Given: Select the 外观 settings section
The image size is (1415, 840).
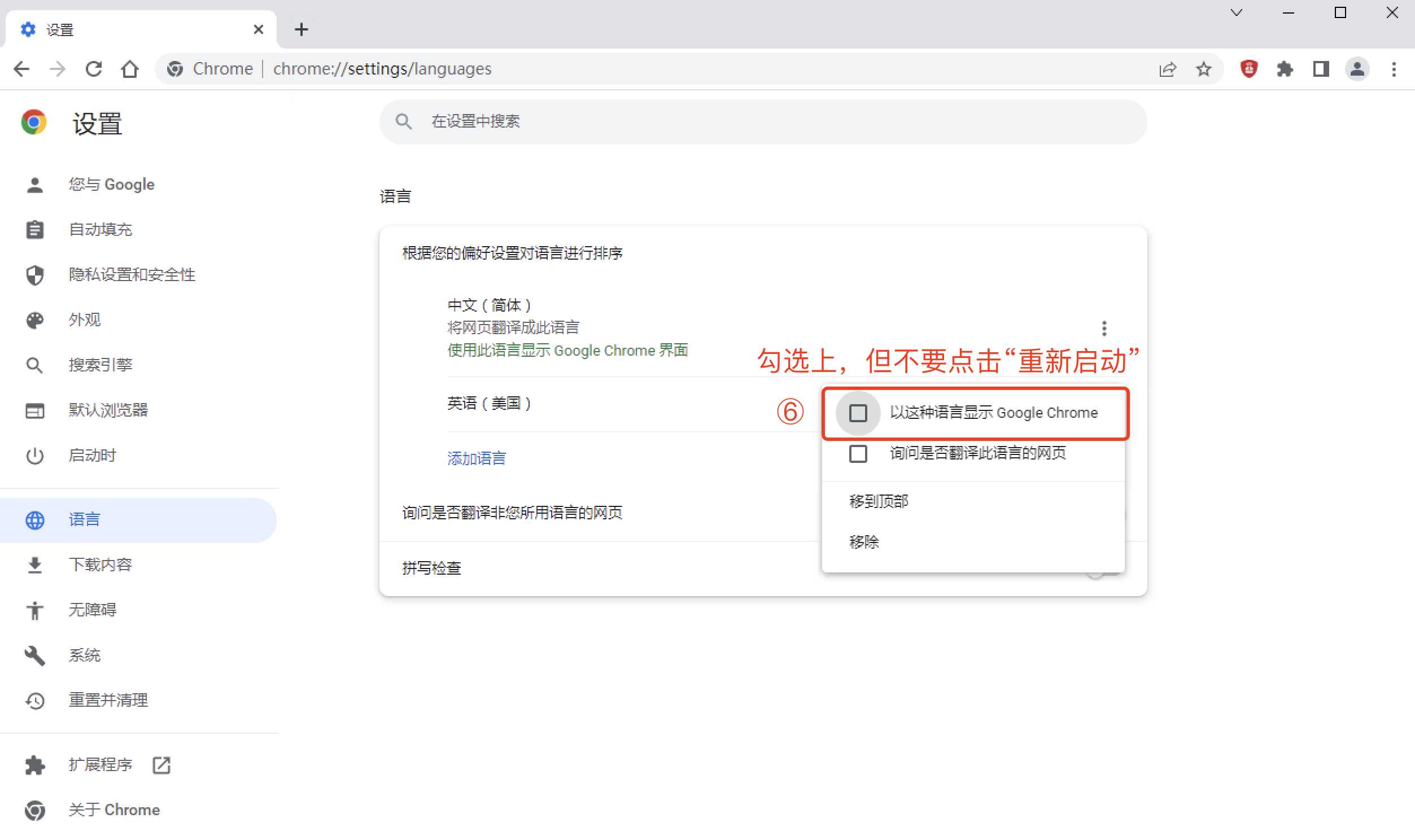Looking at the screenshot, I should tap(84, 320).
